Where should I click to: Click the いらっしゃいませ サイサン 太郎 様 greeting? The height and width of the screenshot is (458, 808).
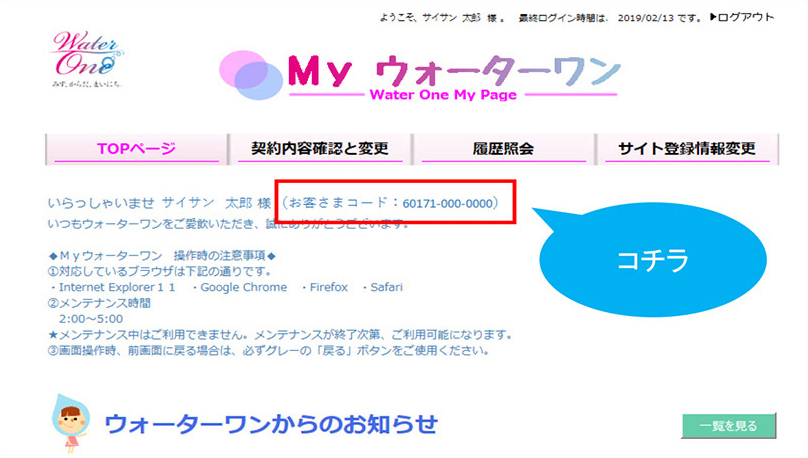pyautogui.click(x=159, y=203)
